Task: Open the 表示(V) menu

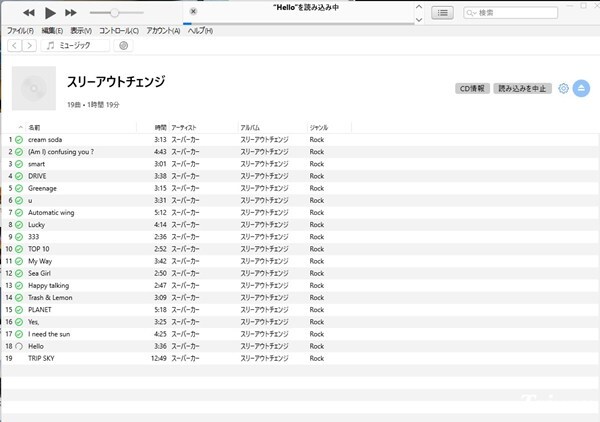Action: (81, 31)
